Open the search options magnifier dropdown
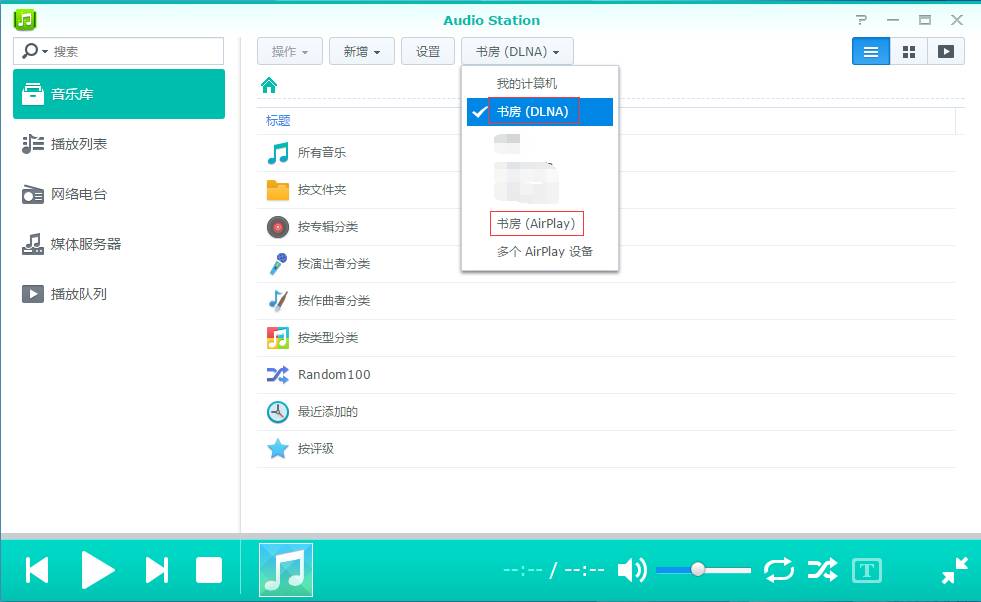Screen dimensions: 981x602 tap(34, 51)
